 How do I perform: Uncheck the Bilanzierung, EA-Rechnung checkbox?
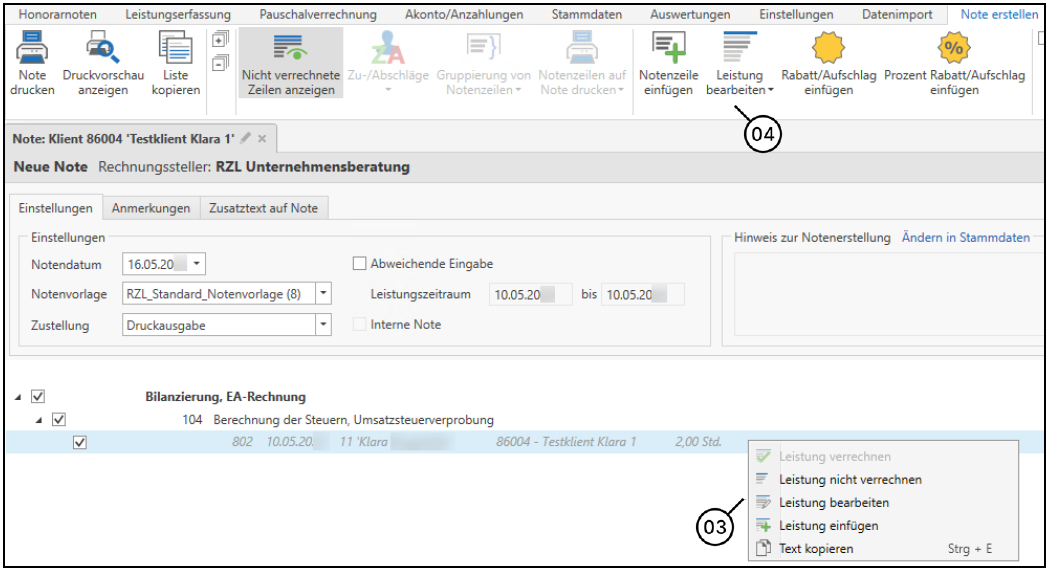(38, 397)
